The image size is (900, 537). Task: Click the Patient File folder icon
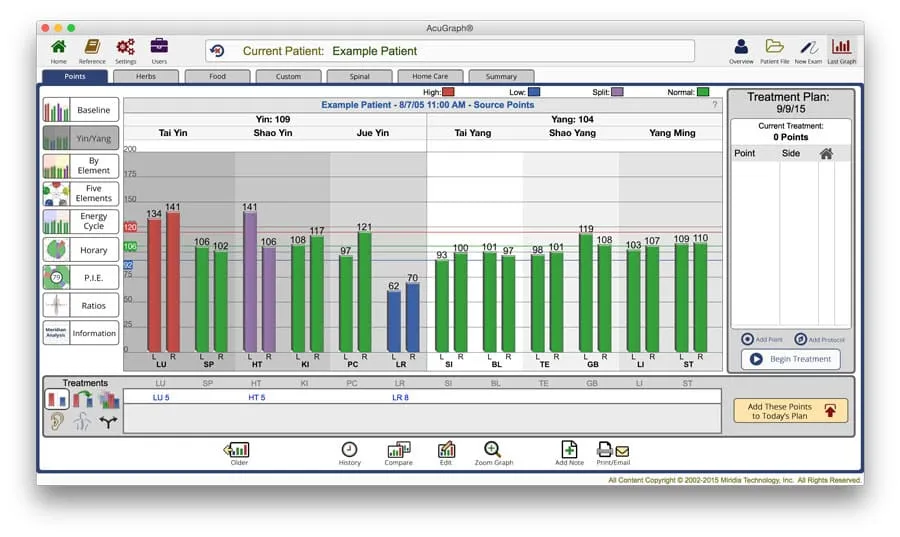point(774,49)
